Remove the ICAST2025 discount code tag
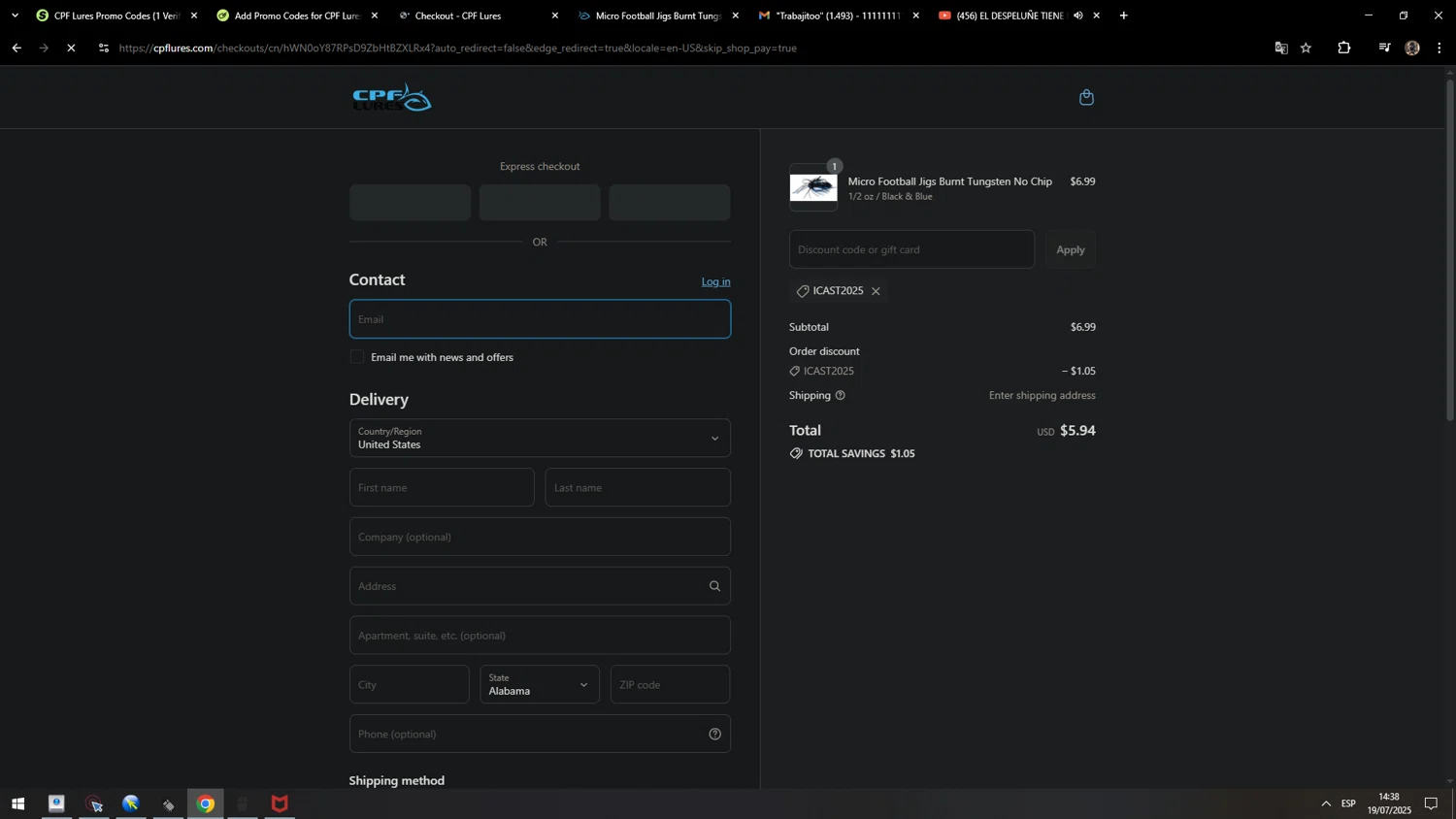1456x819 pixels. pyautogui.click(x=876, y=291)
